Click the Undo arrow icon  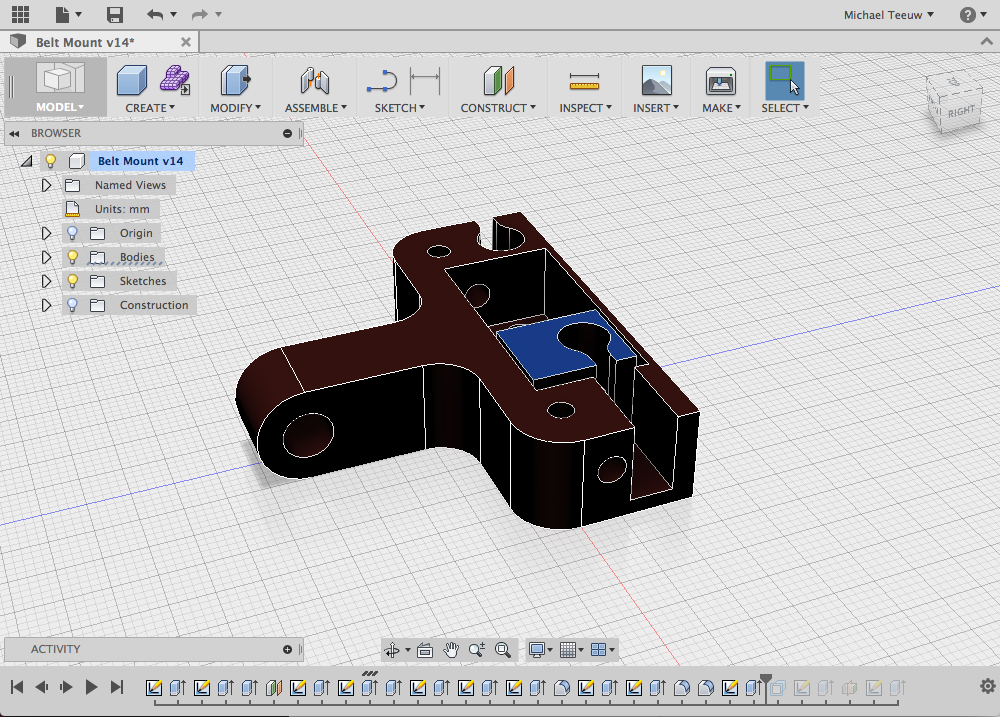click(x=155, y=15)
